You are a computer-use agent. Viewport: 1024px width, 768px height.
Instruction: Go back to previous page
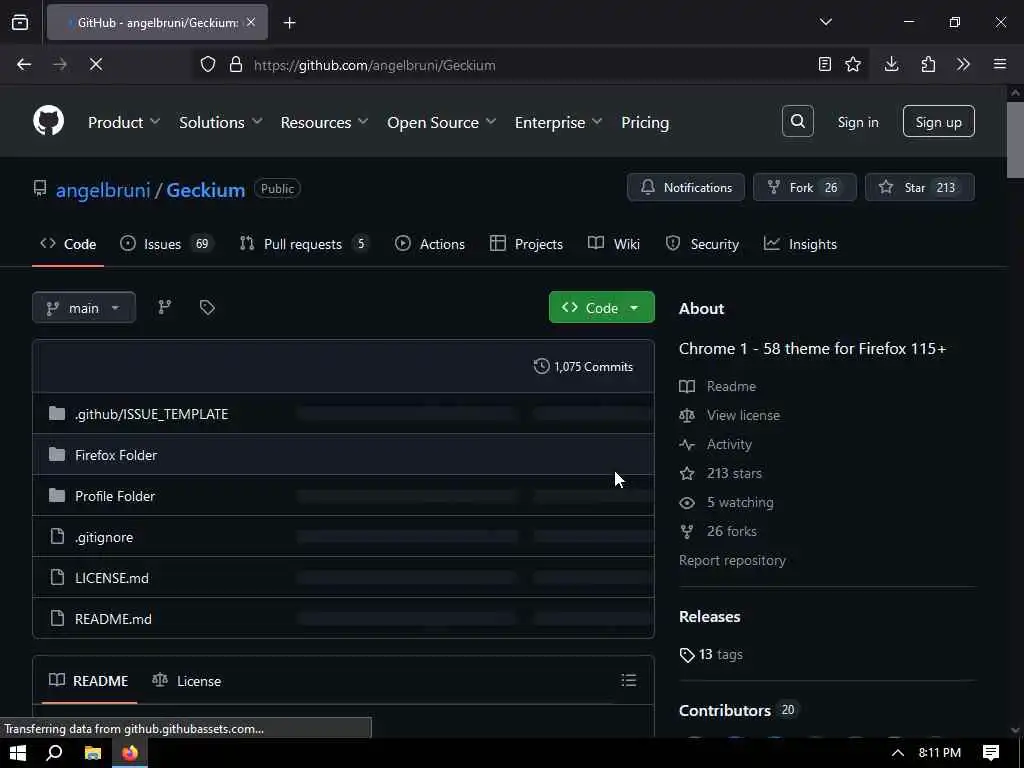pos(24,64)
